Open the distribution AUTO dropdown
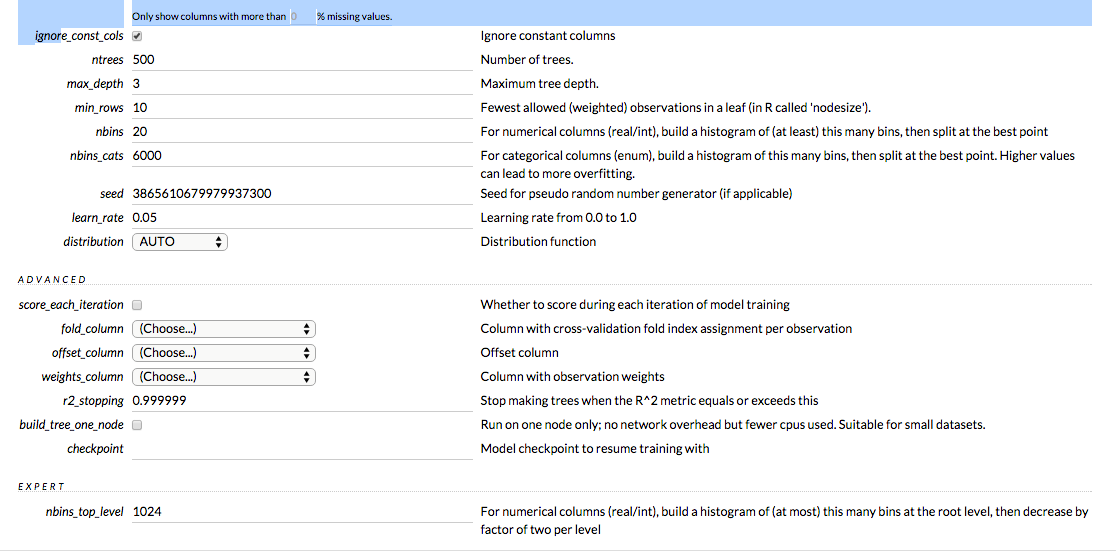The height and width of the screenshot is (551, 1116). tap(180, 242)
